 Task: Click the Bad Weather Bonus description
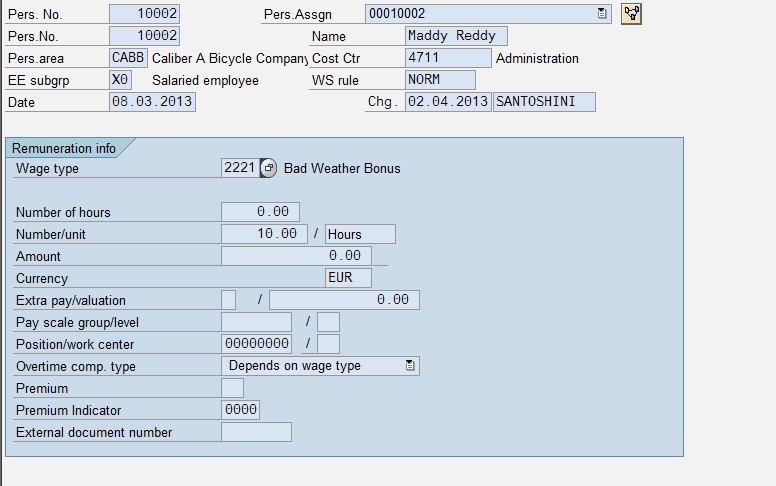pos(342,168)
